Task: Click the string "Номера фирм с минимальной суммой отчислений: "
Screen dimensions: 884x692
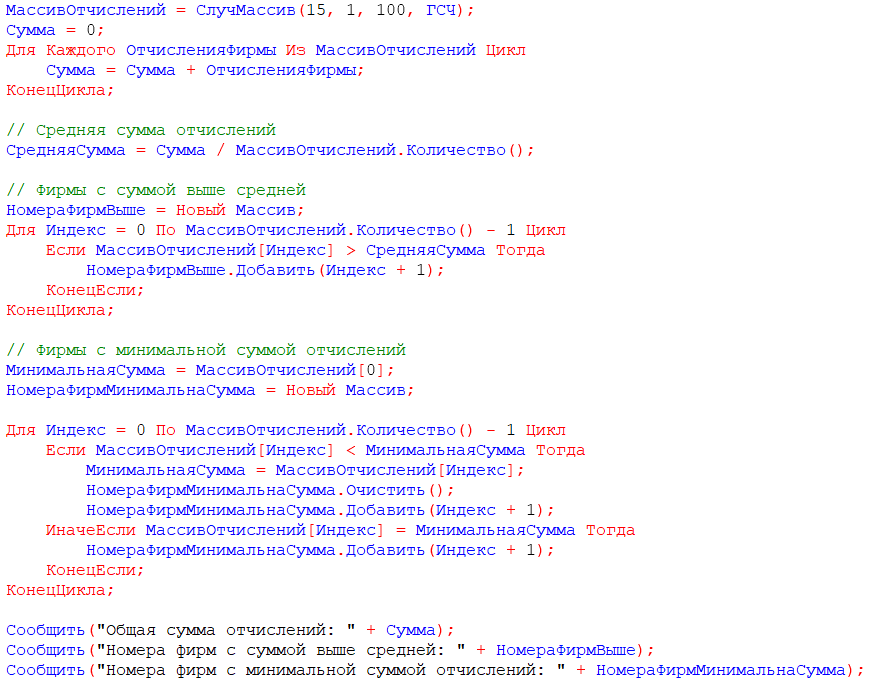Action: [331, 670]
